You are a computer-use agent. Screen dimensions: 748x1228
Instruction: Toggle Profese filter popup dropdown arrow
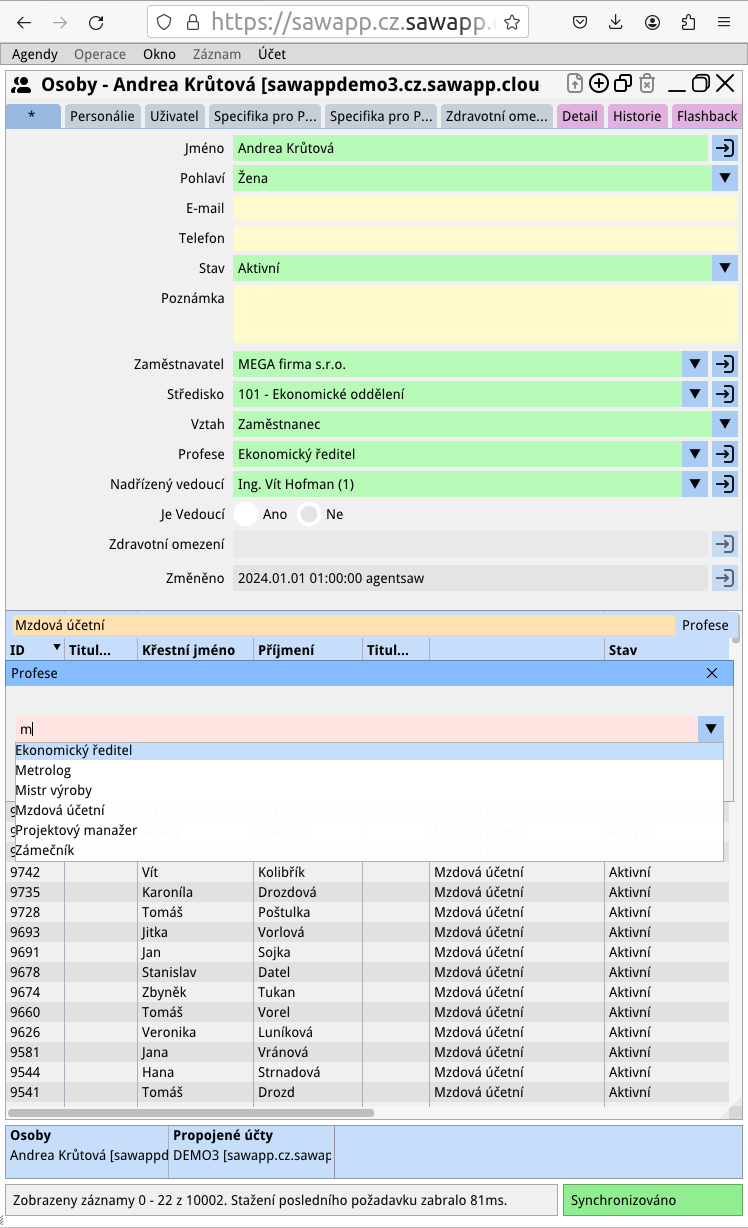711,729
